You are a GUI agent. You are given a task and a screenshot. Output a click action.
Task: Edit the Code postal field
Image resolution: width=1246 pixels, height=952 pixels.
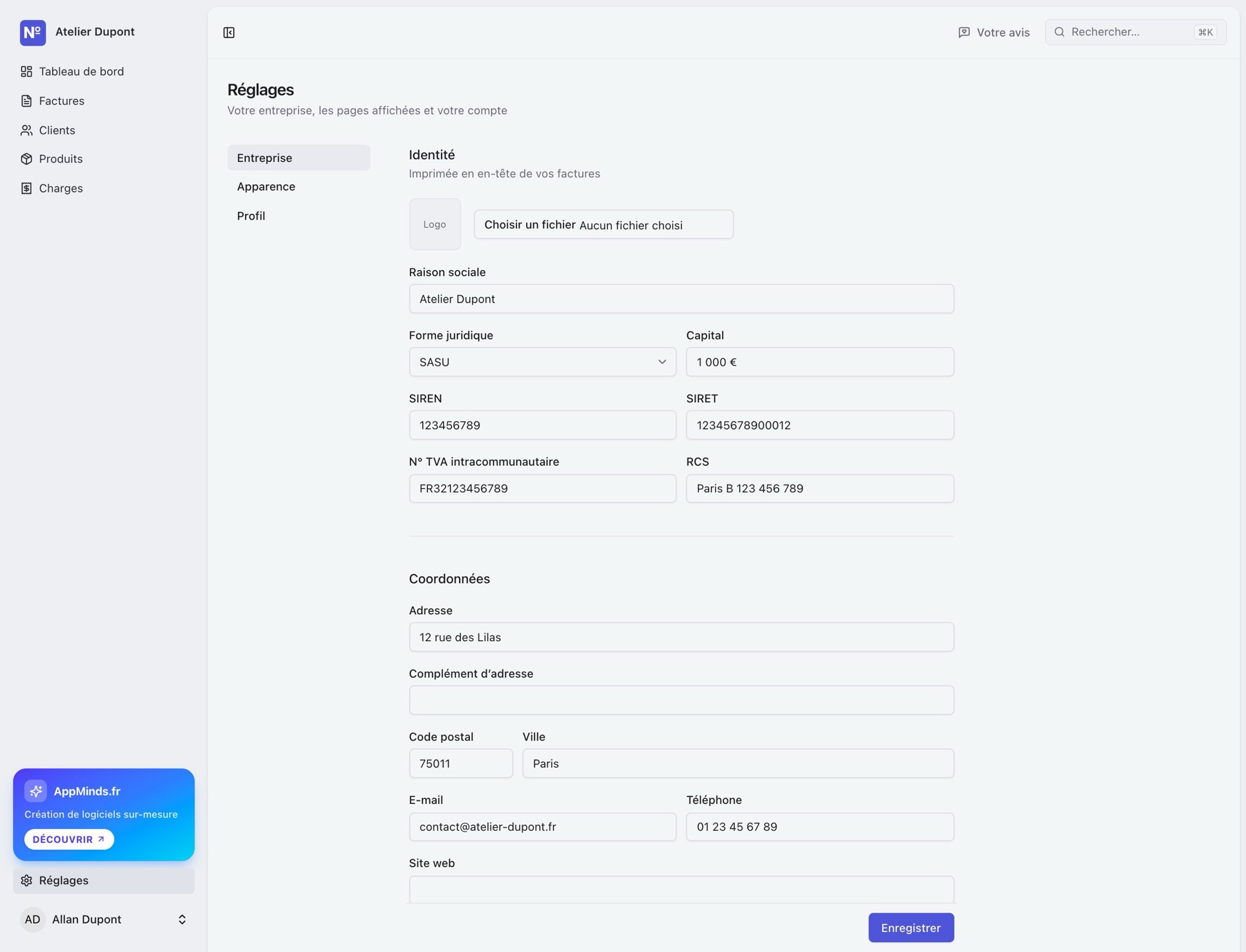[x=461, y=764]
